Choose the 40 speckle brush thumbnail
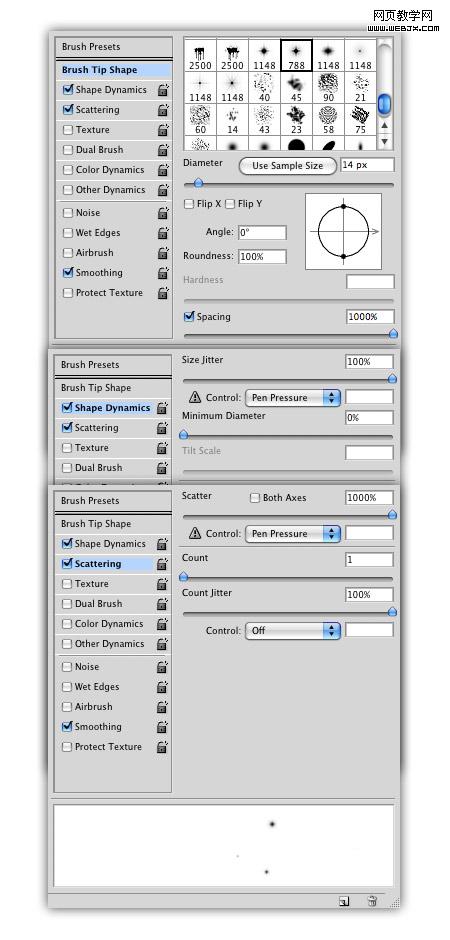Viewport: 450px width, 940px height. pos(264,88)
